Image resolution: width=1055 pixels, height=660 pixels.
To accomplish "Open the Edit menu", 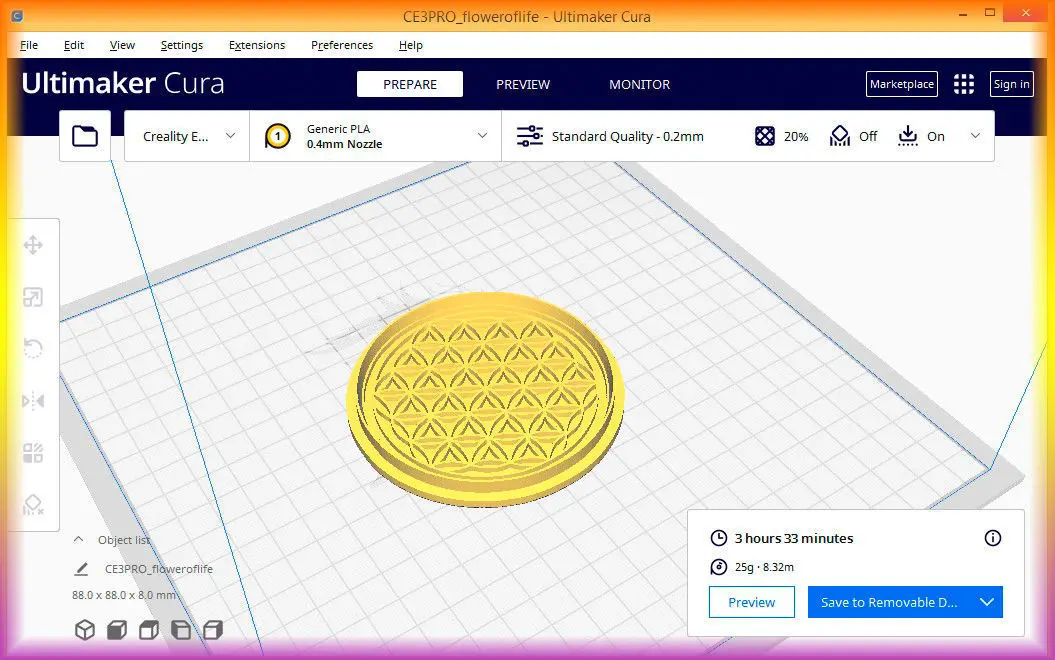I will click(74, 45).
